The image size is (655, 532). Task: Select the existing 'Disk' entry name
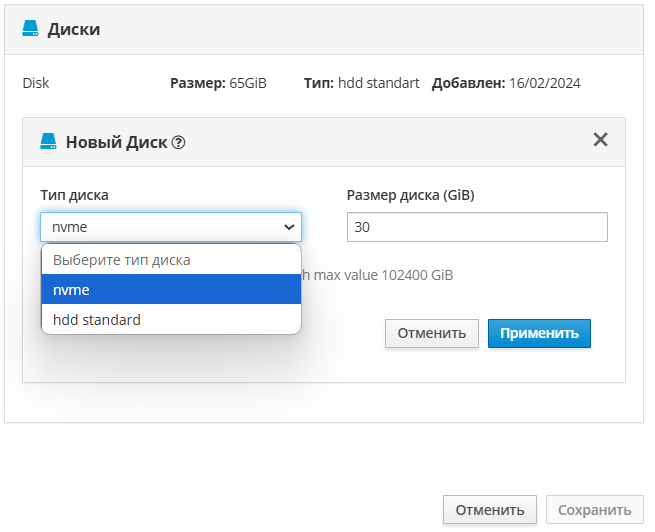point(36,83)
